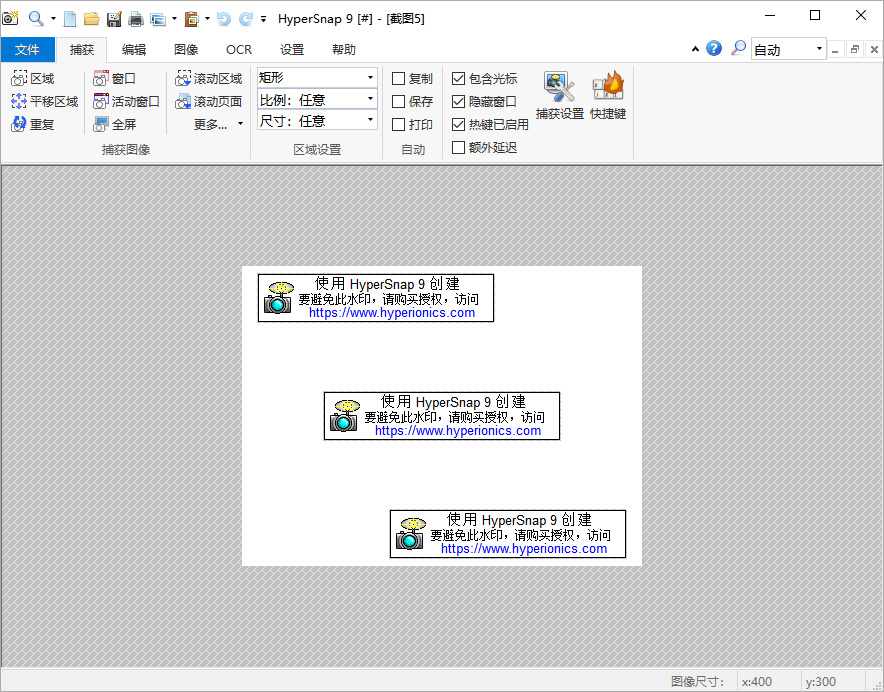Restore the inner document window

tap(855, 50)
